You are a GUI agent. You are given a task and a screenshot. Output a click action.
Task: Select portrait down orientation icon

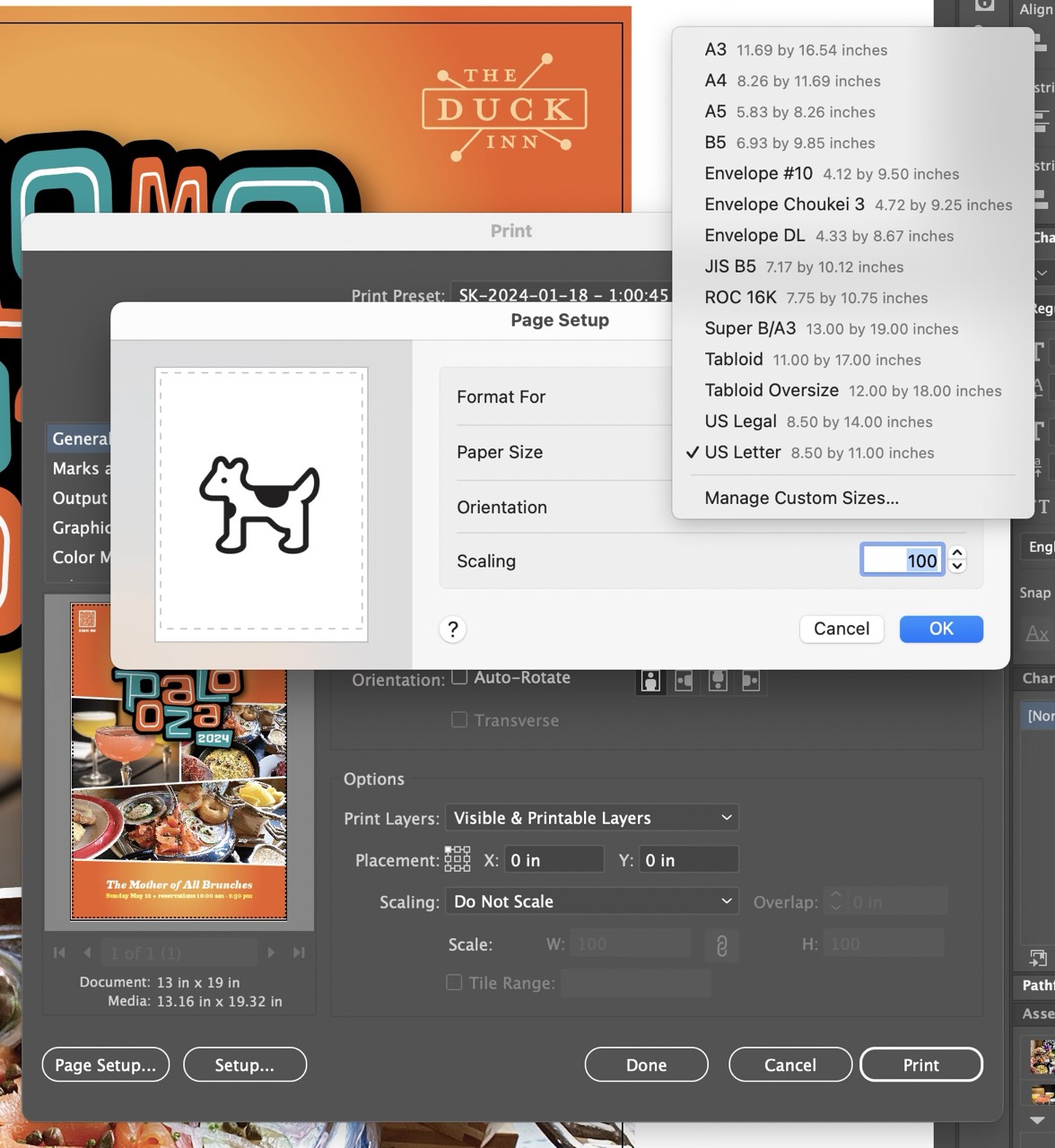[x=718, y=682]
